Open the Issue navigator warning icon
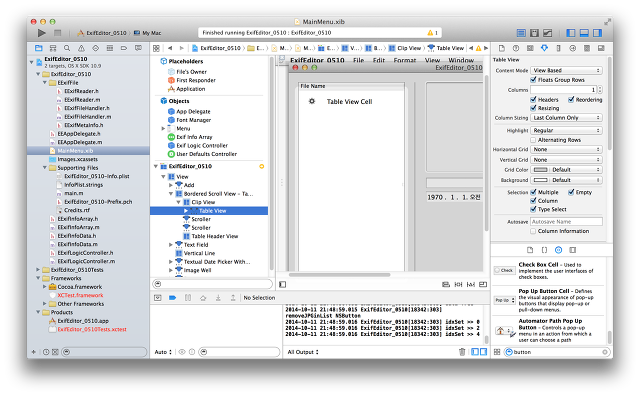This screenshot has width=640, height=396. pyautogui.click(x=81, y=48)
